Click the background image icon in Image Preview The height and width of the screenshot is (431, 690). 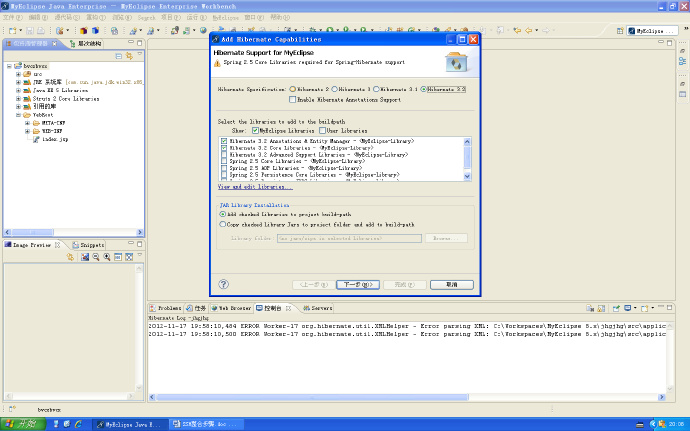point(84,257)
